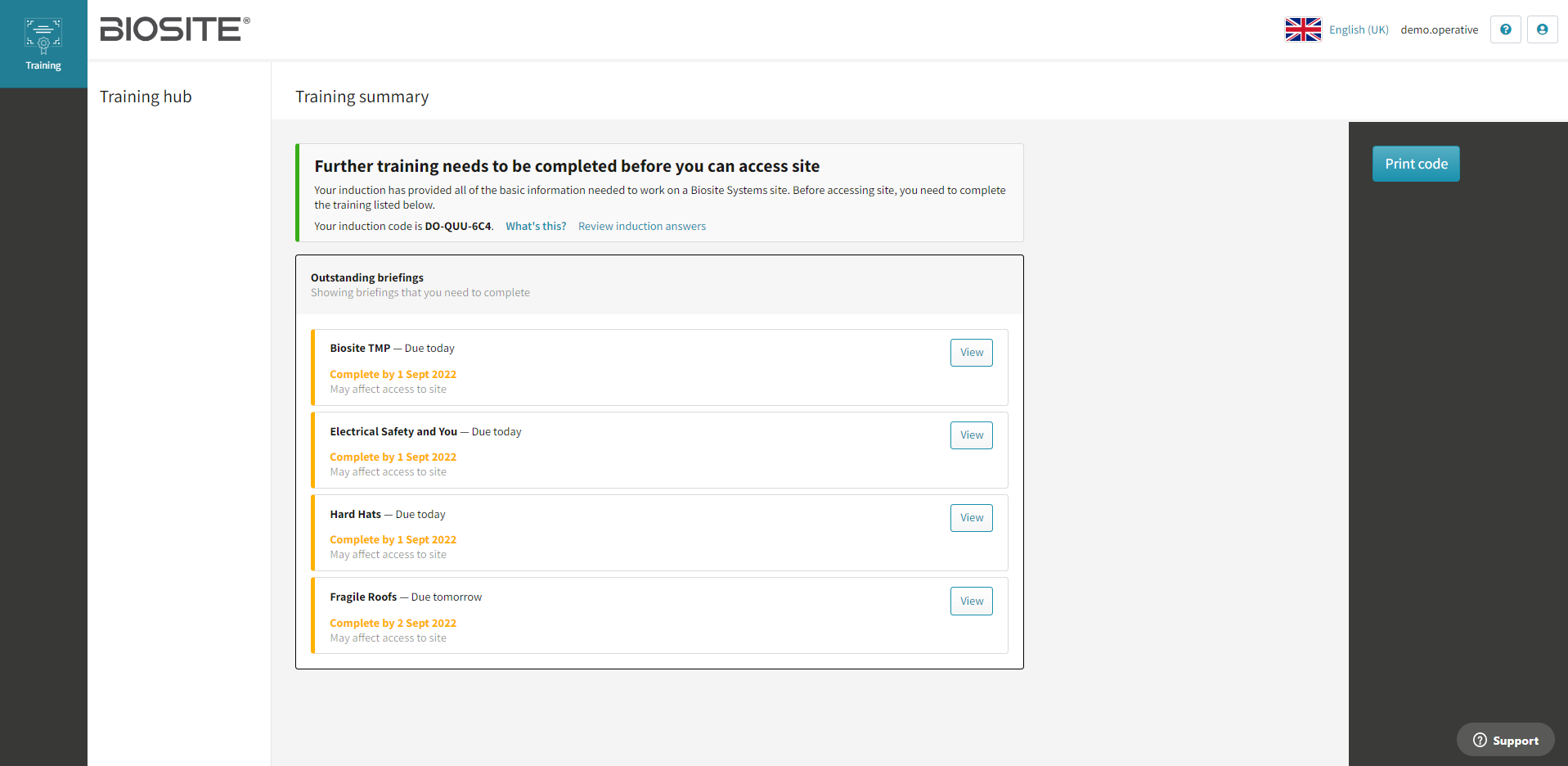The width and height of the screenshot is (1568, 766).
Task: Open Review induction answers link
Action: click(x=642, y=227)
